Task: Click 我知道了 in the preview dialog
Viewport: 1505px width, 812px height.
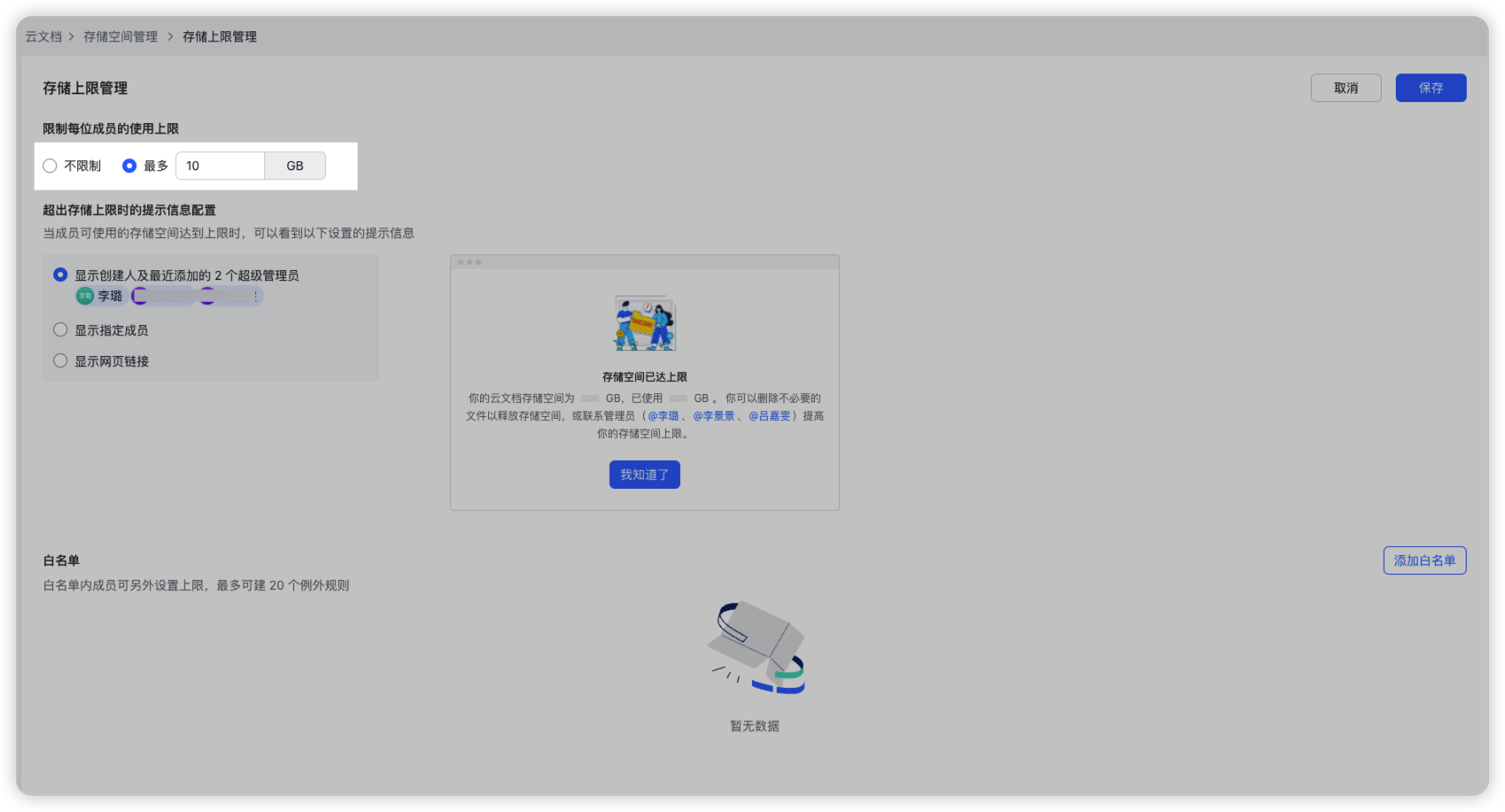Action: pyautogui.click(x=645, y=475)
